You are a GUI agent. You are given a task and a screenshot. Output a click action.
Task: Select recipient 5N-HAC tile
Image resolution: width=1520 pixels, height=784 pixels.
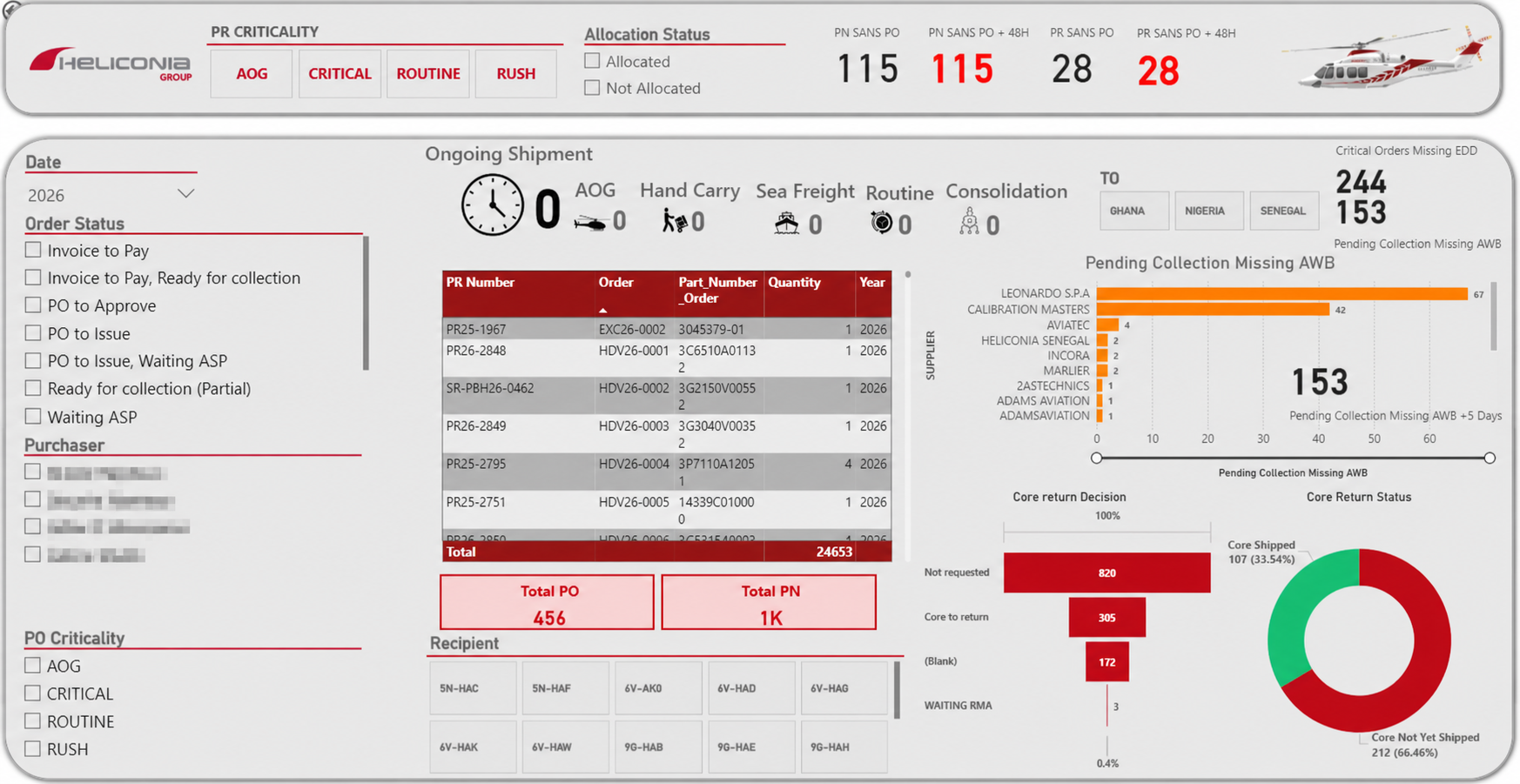coord(473,688)
